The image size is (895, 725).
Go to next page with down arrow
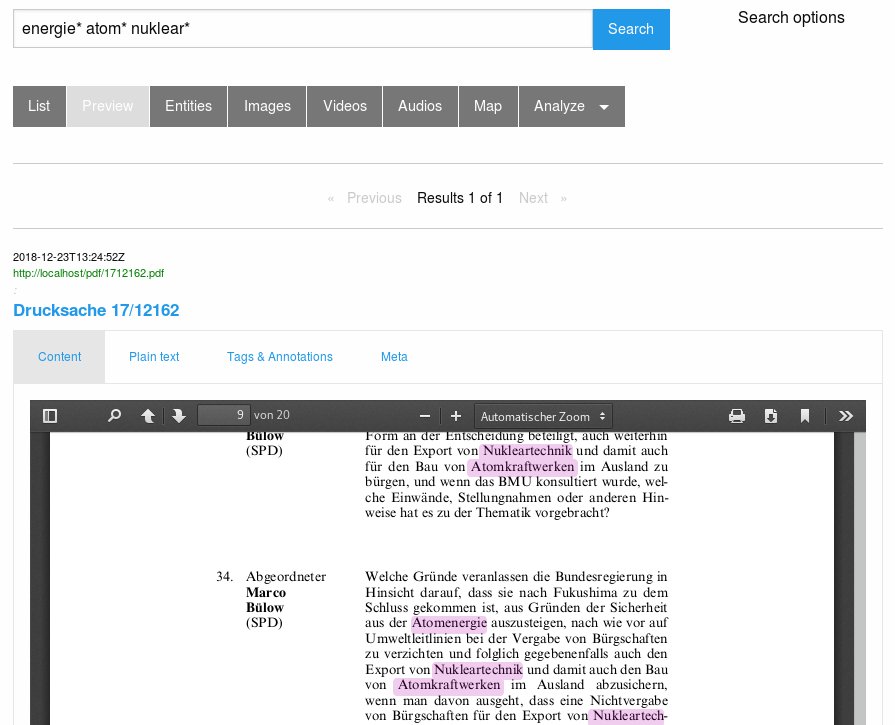[x=179, y=416]
